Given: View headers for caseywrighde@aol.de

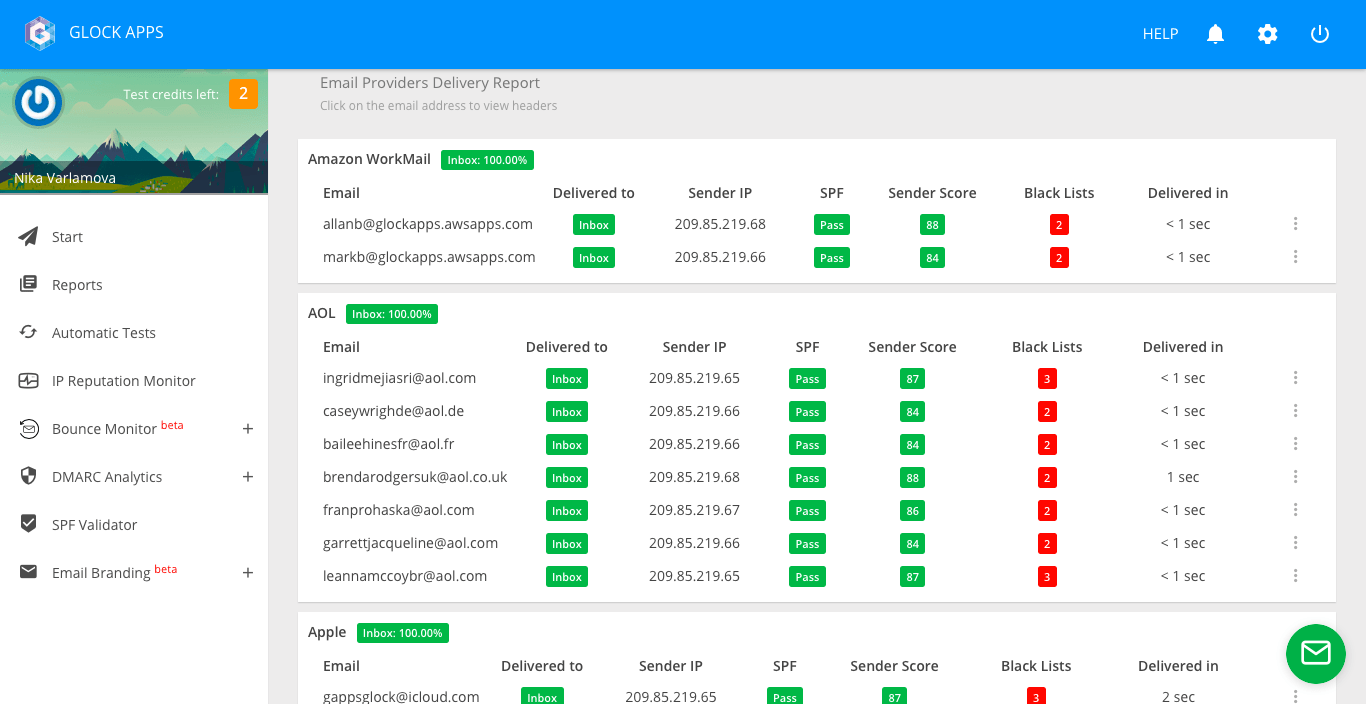Looking at the screenshot, I should 393,411.
